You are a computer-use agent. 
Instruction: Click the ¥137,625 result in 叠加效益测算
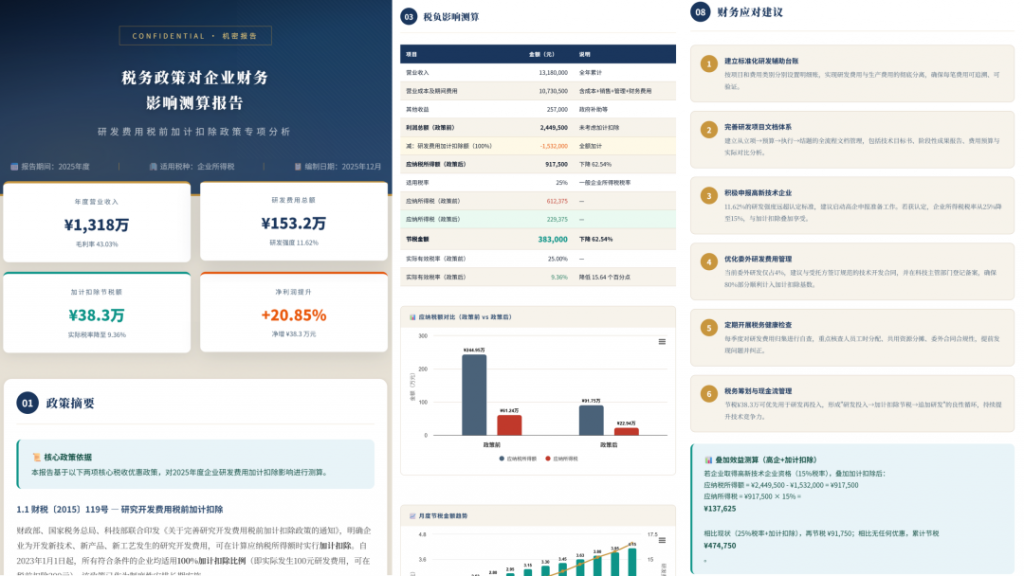pyautogui.click(x=720, y=508)
